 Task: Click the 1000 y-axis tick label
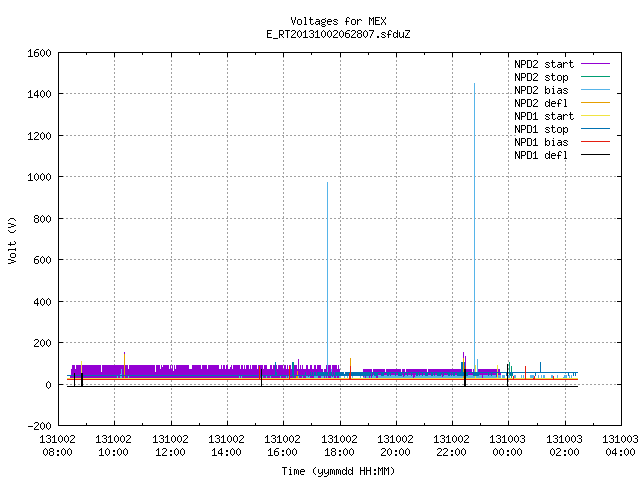pyautogui.click(x=39, y=177)
